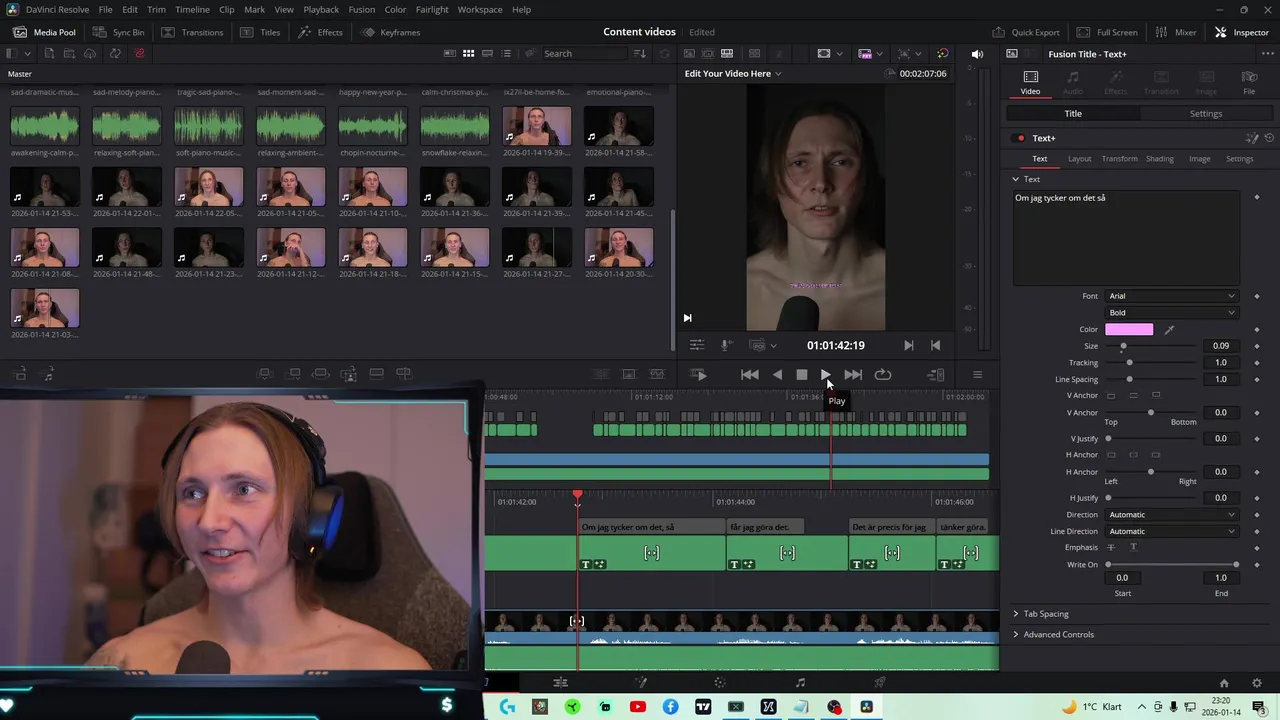Click the Line Spacing value field

tap(1220, 379)
